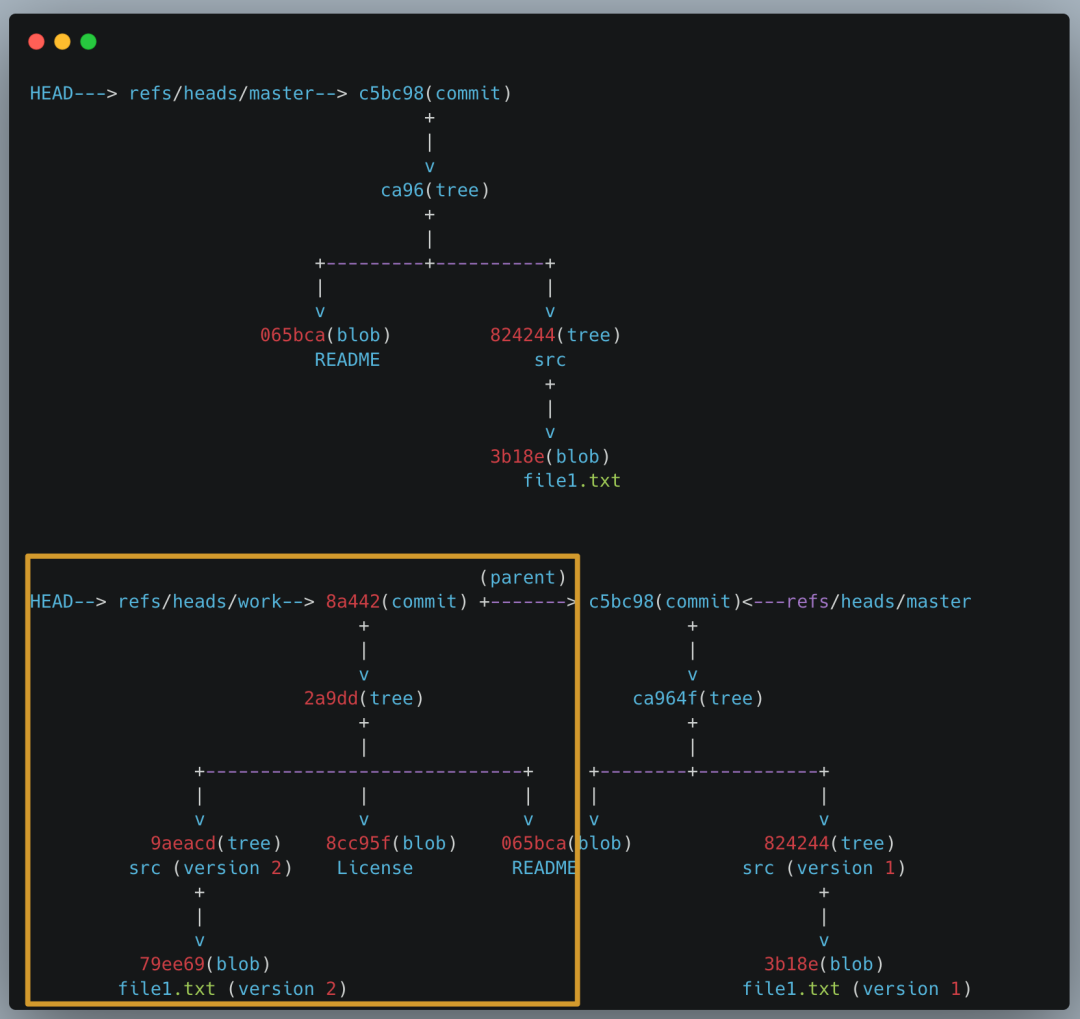Click the red close window dot

click(37, 42)
